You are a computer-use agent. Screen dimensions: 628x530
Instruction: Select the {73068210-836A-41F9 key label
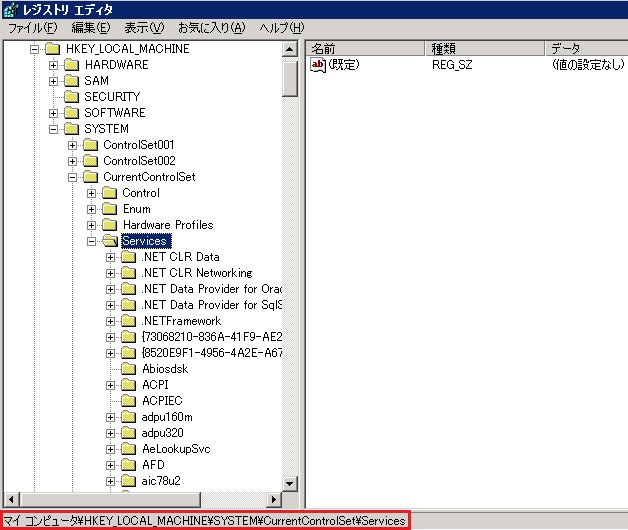[212, 337]
